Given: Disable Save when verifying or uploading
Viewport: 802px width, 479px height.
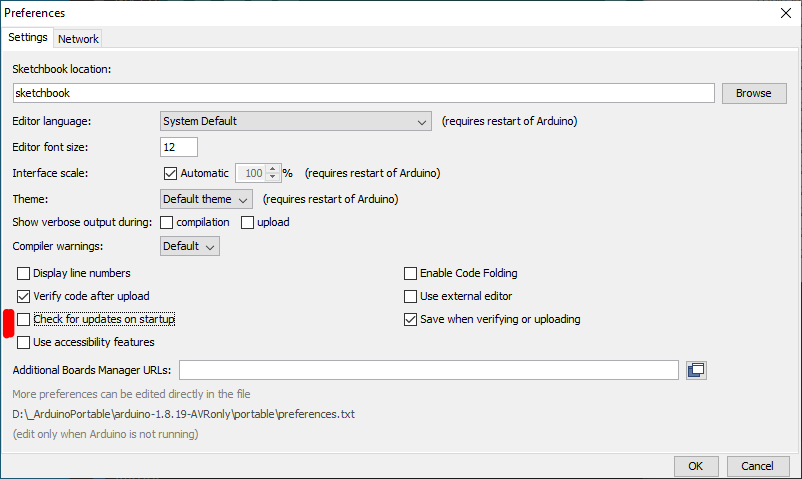Looking at the screenshot, I should pyautogui.click(x=410, y=319).
